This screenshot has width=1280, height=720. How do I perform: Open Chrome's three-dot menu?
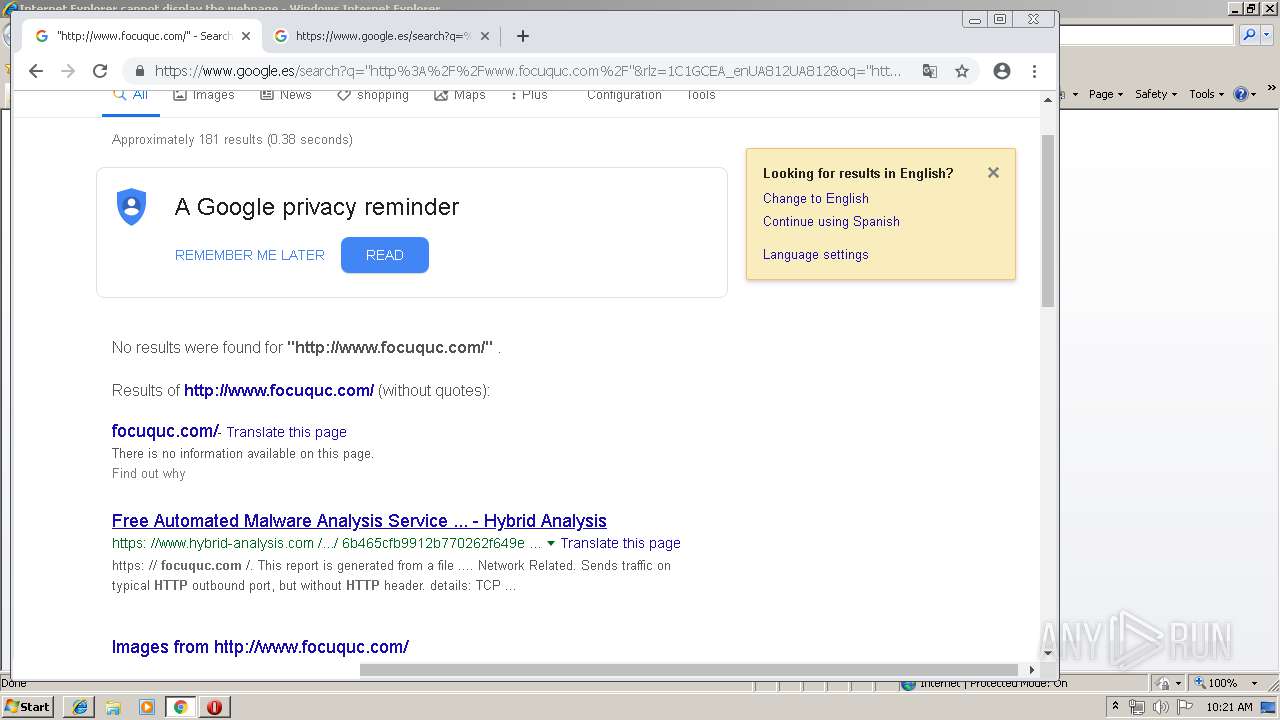click(1035, 71)
